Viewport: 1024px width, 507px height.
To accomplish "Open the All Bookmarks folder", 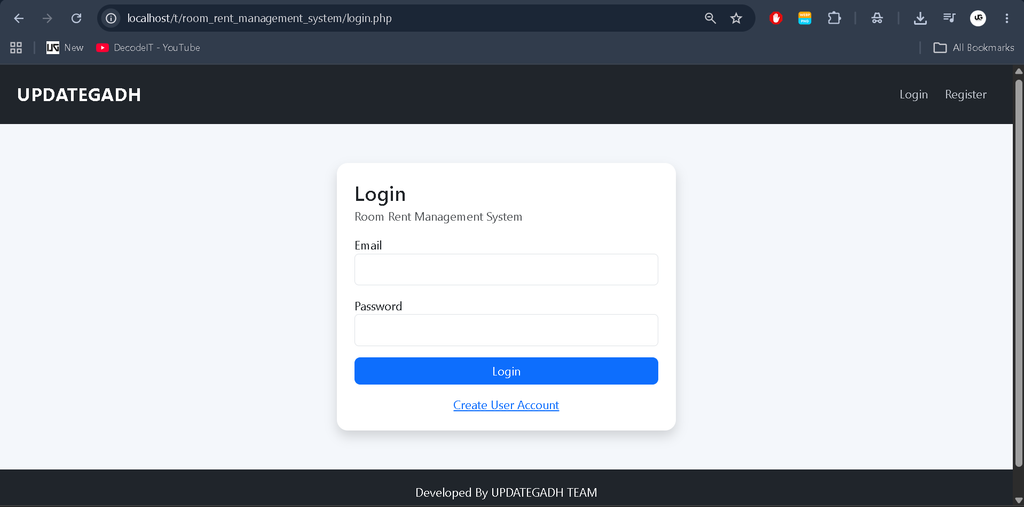I will point(974,48).
